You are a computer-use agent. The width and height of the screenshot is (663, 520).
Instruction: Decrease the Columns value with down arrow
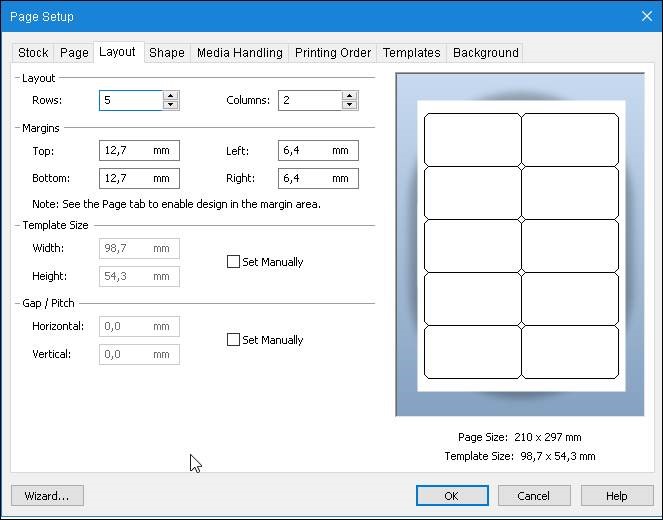click(349, 105)
